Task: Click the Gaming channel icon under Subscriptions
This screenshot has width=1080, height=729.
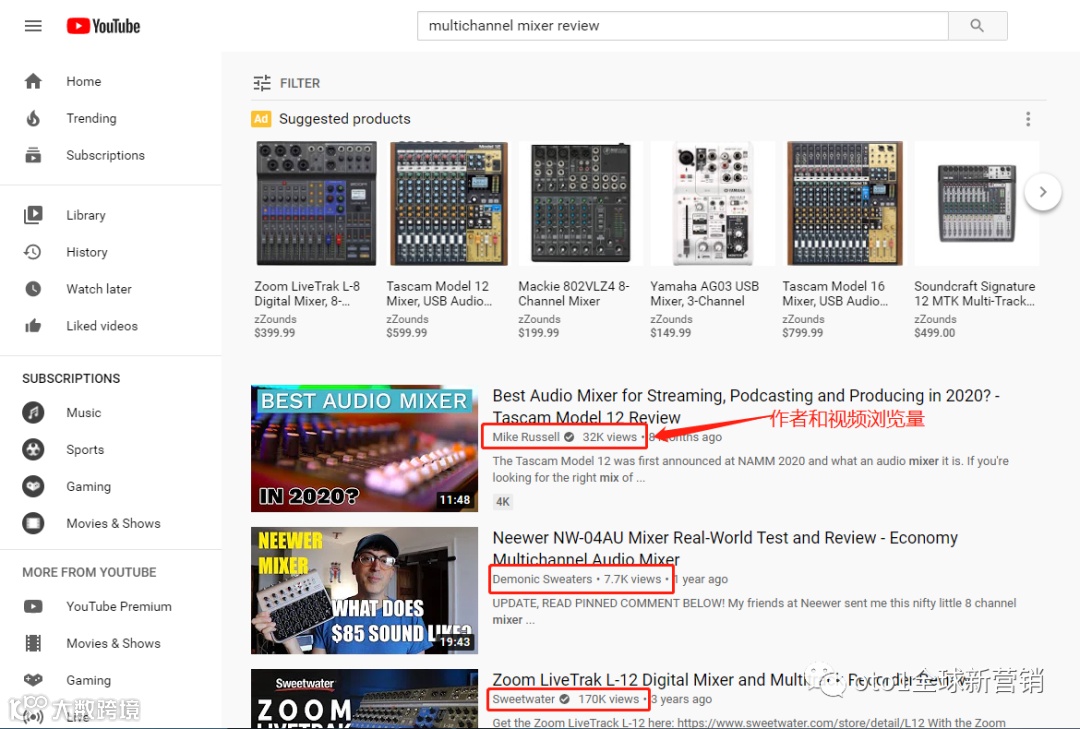Action: click(x=33, y=486)
